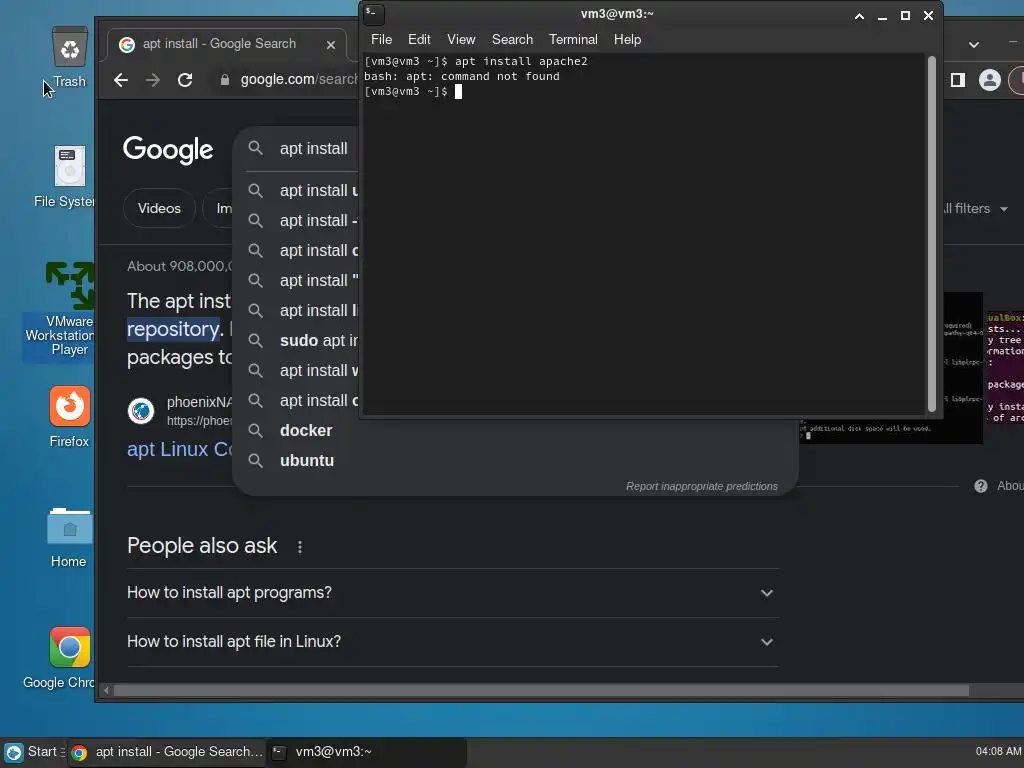Click 'bash: apt: command not found' output
Viewport: 1024px width, 768px height.
pos(462,76)
